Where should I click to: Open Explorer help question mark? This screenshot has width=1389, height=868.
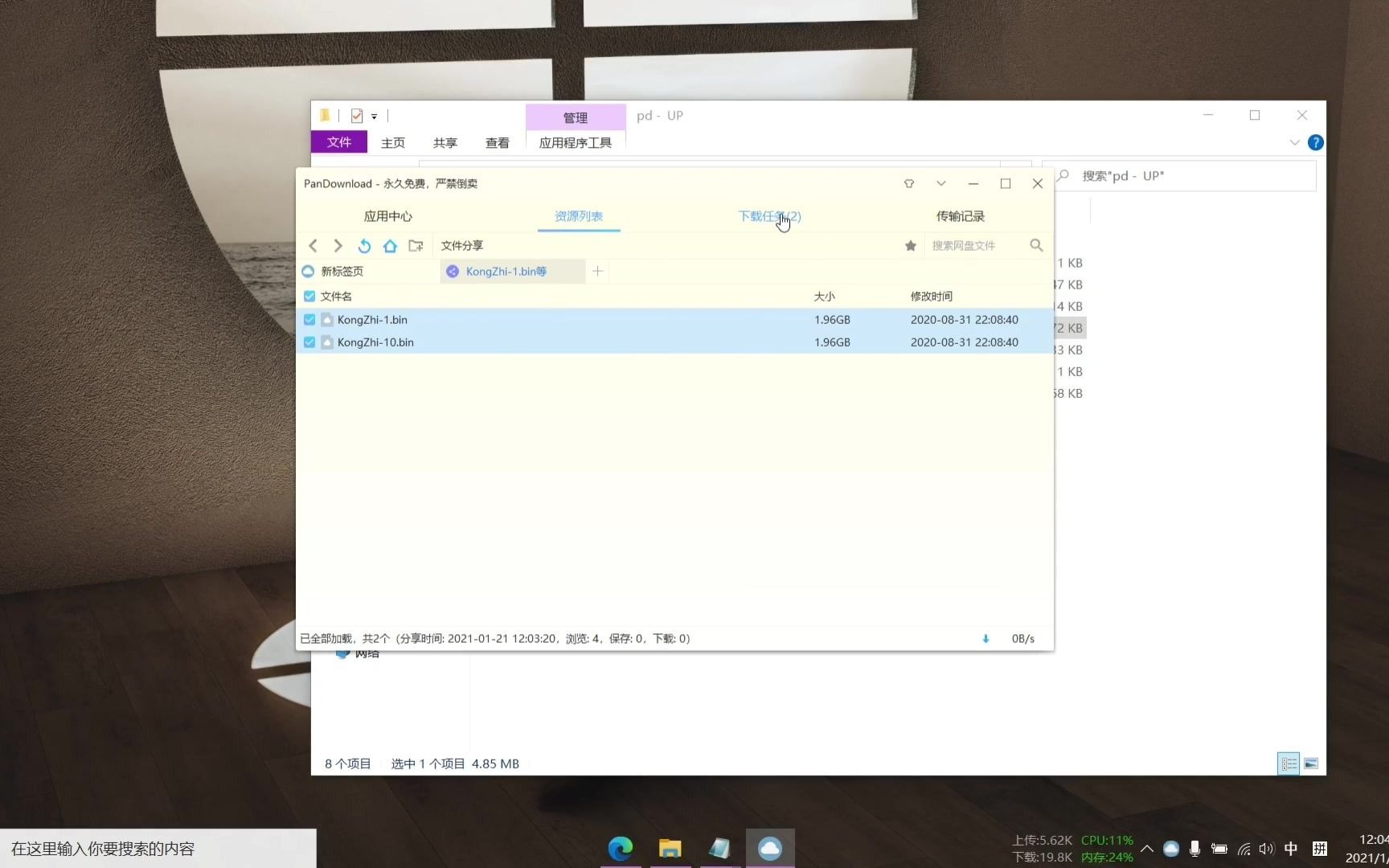click(1316, 143)
